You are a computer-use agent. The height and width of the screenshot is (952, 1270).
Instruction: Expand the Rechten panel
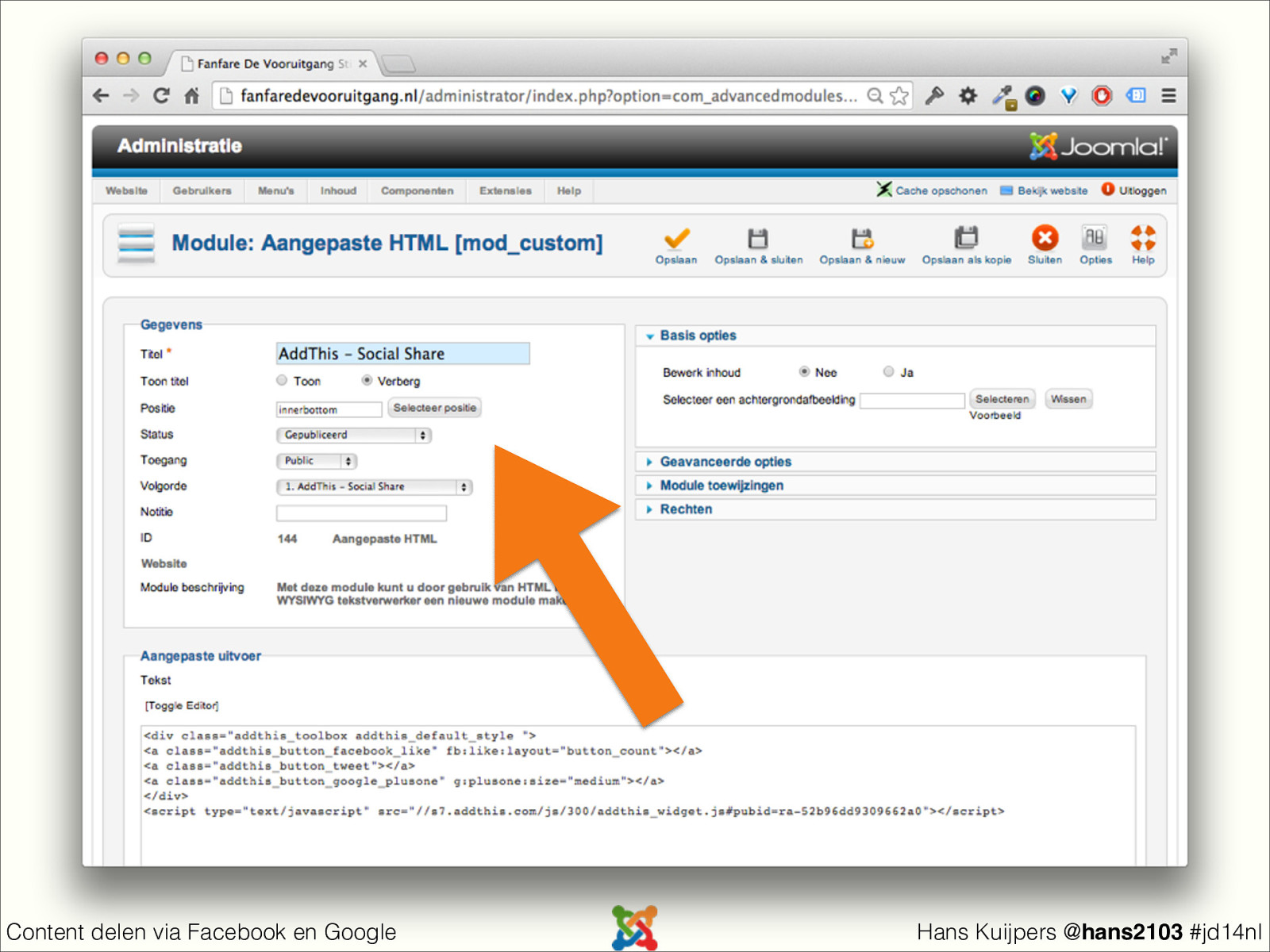click(895, 509)
